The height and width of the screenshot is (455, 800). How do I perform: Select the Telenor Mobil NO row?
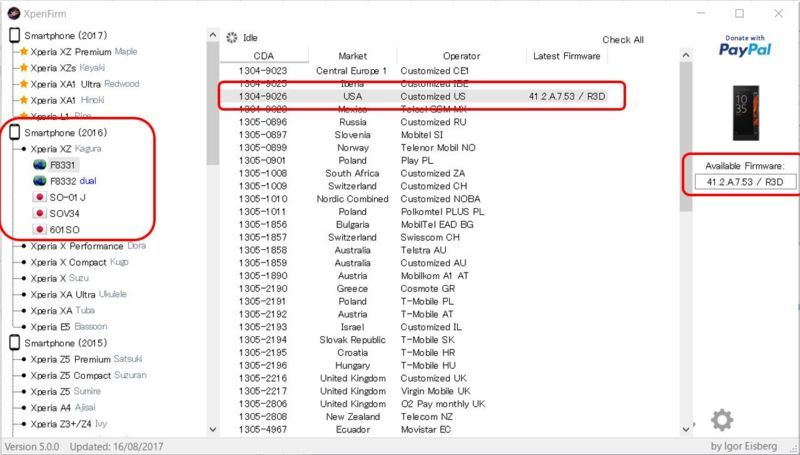[414, 147]
